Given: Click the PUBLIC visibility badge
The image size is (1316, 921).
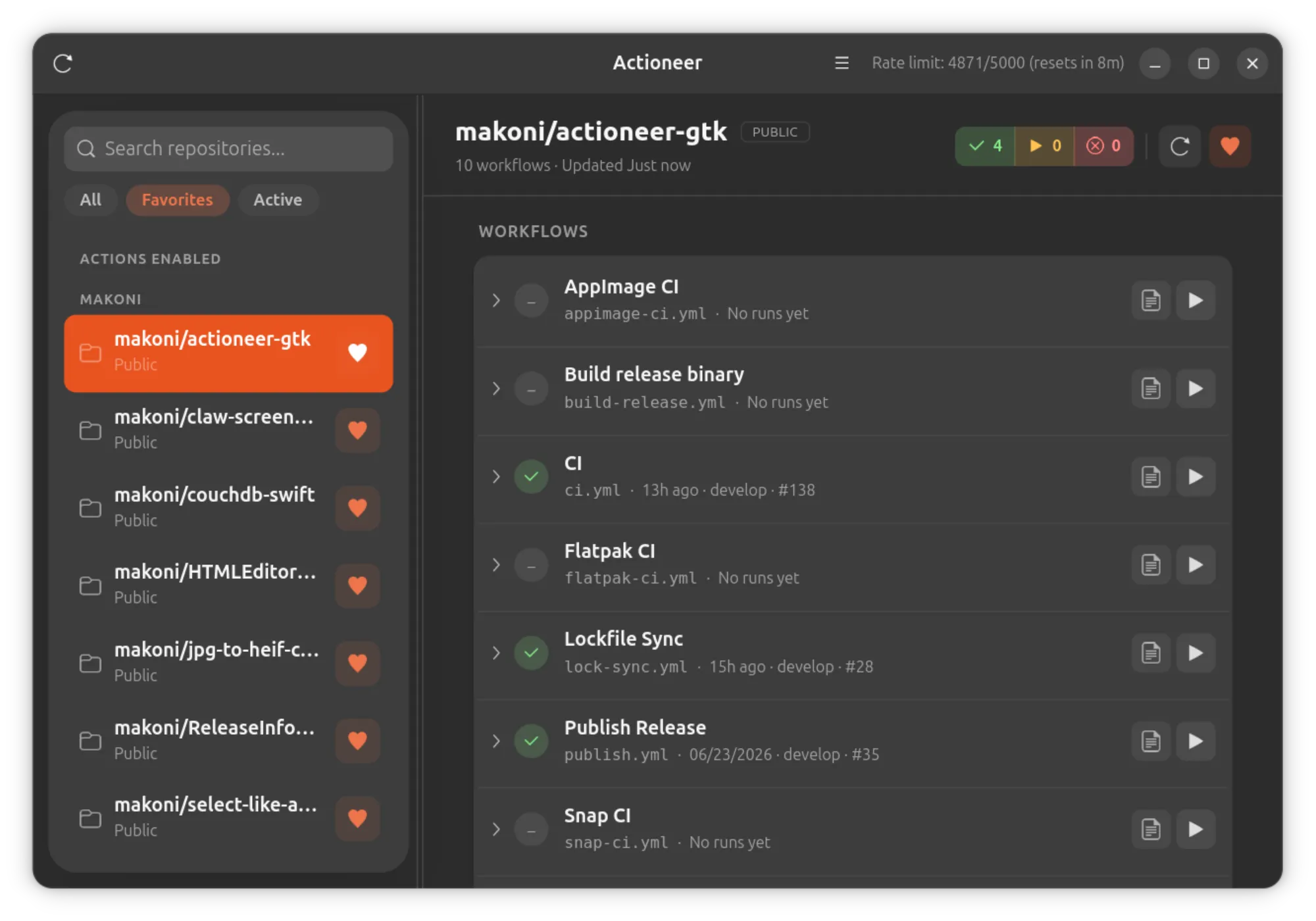Looking at the screenshot, I should click(775, 132).
